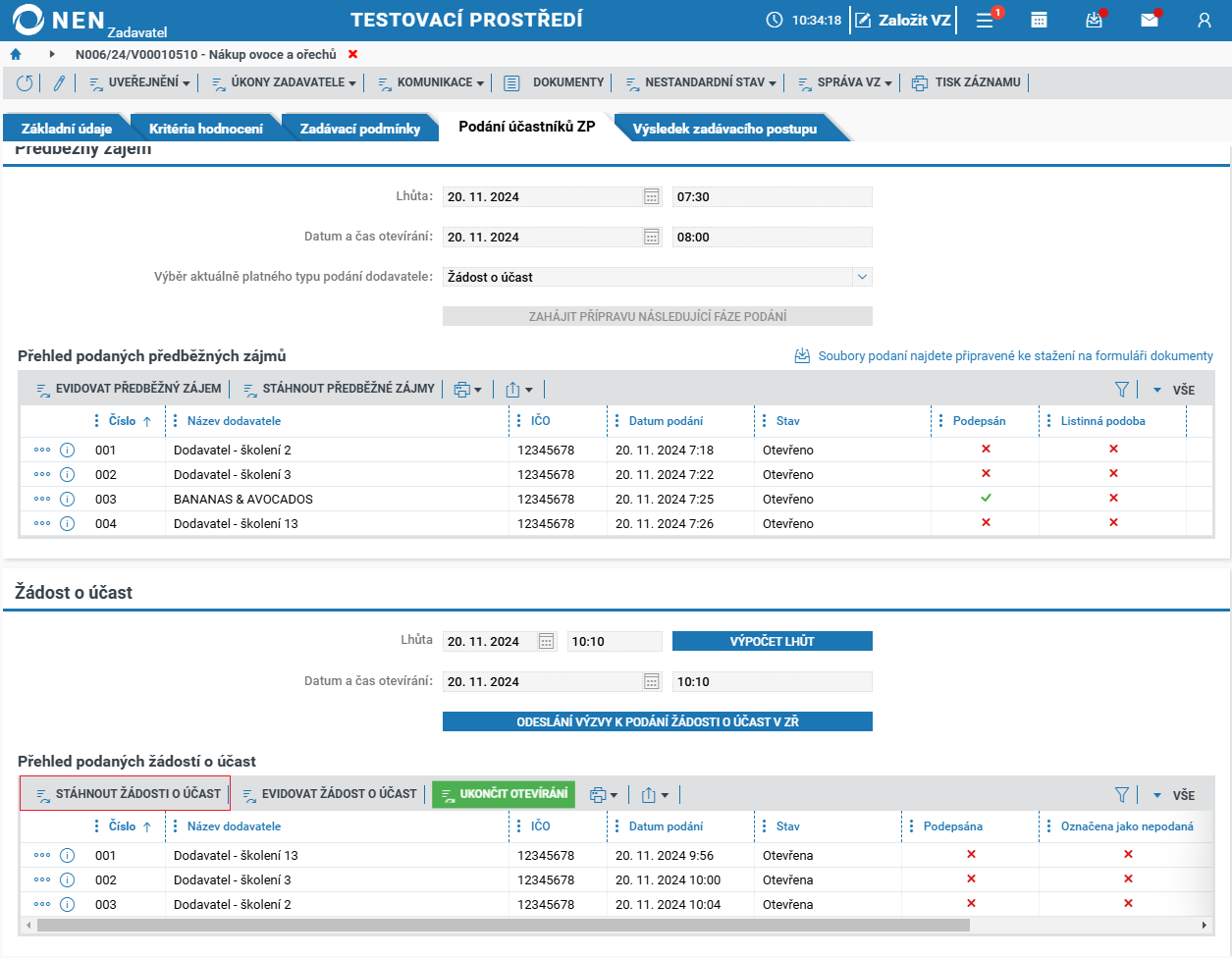Open the hamburger menu with notification badge

point(986,20)
